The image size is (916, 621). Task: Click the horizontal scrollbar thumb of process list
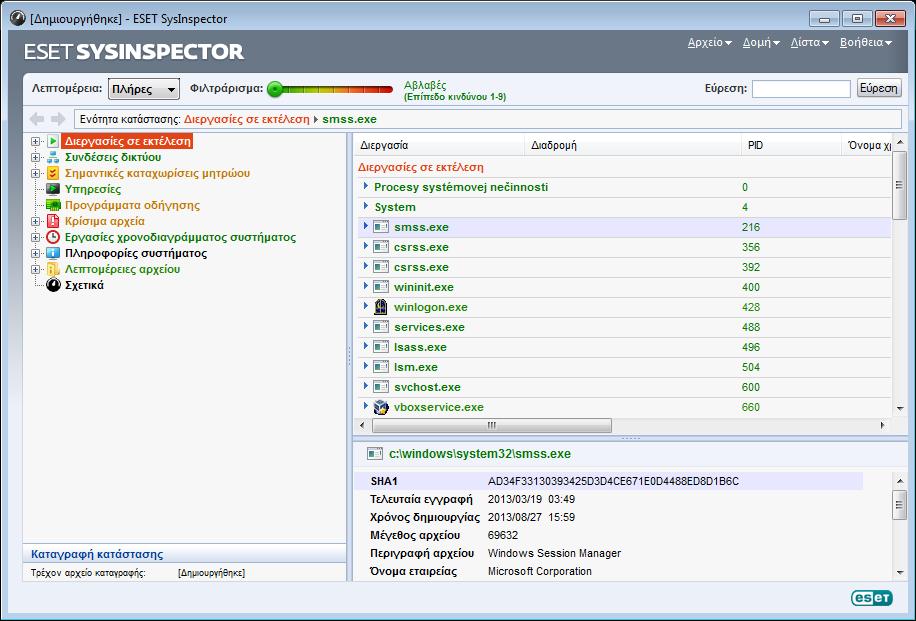coord(492,425)
